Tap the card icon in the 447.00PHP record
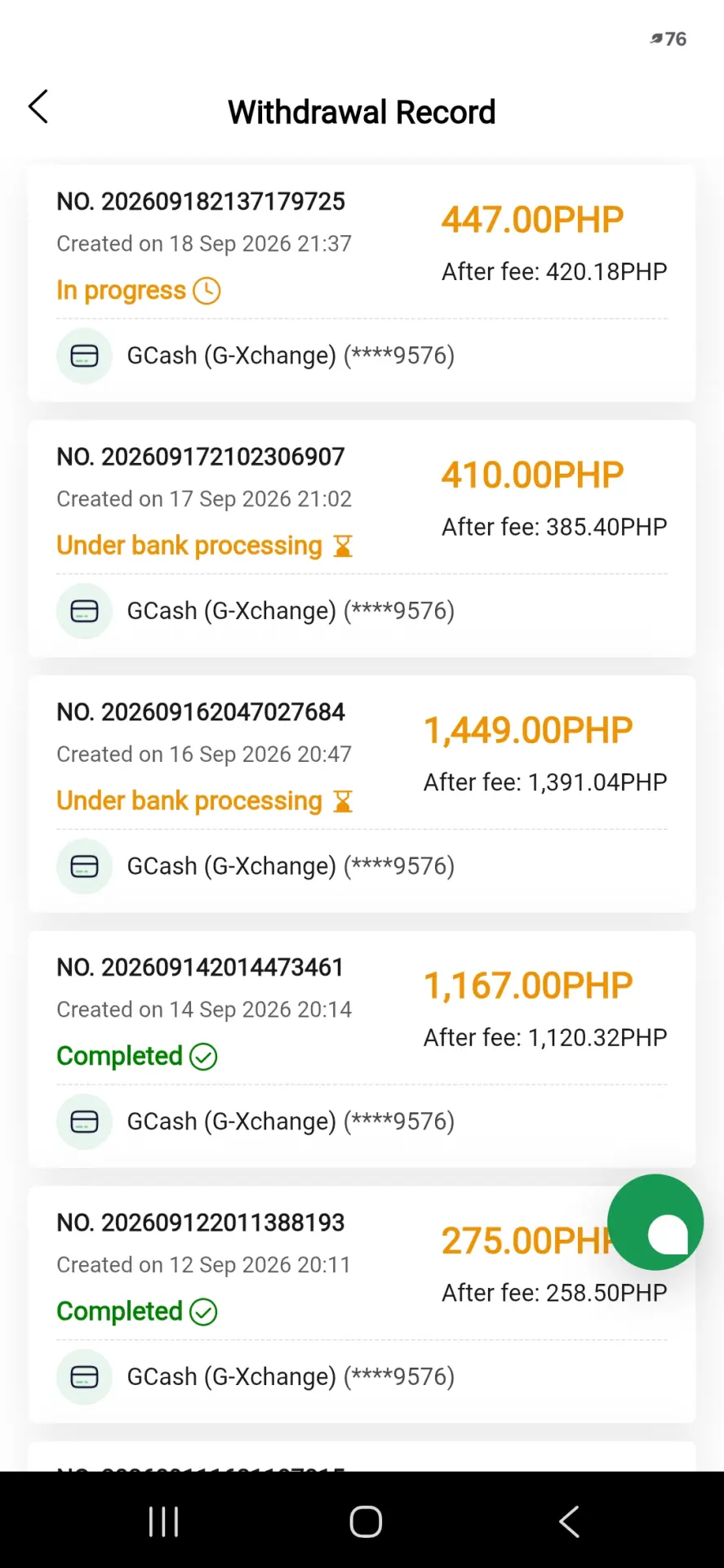724x1568 pixels. point(84,356)
